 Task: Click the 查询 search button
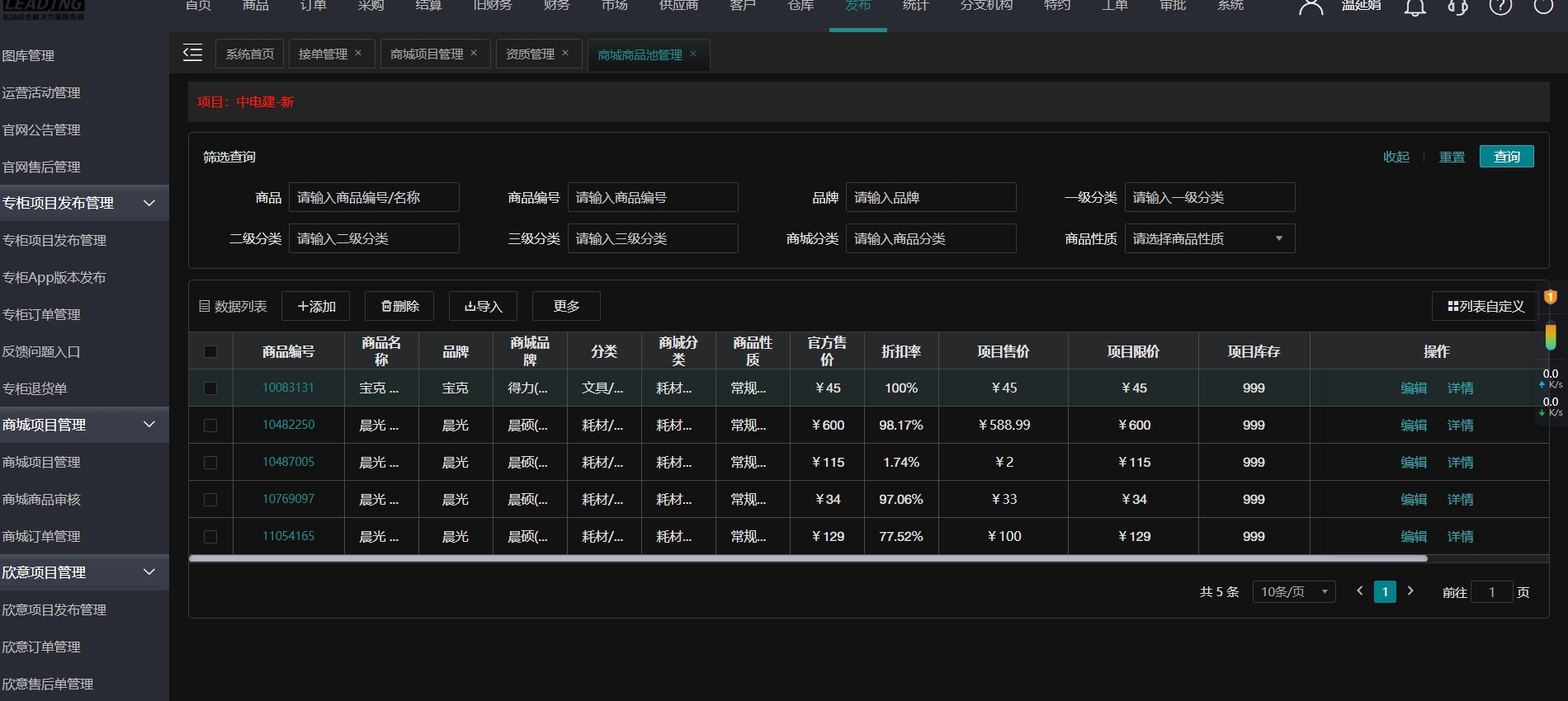point(1507,157)
